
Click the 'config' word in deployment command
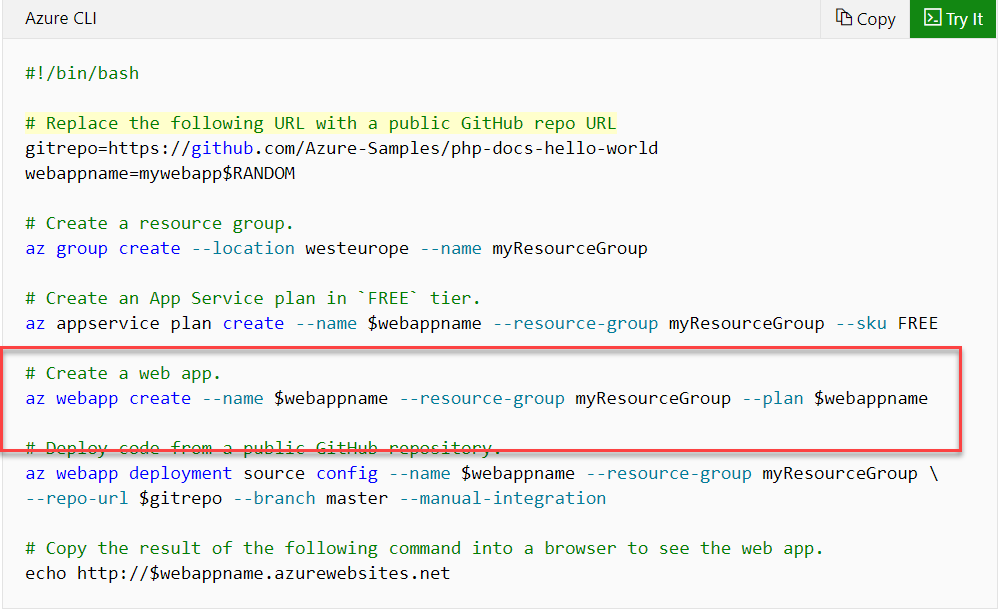[x=347, y=473]
